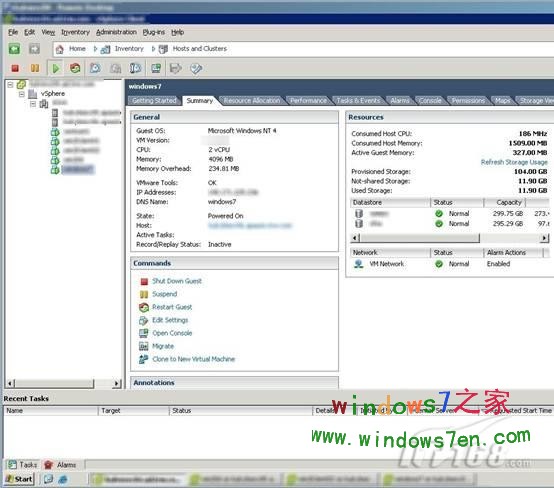Collapse the root vCenter tree node
554x488 pixels.
point(10,85)
